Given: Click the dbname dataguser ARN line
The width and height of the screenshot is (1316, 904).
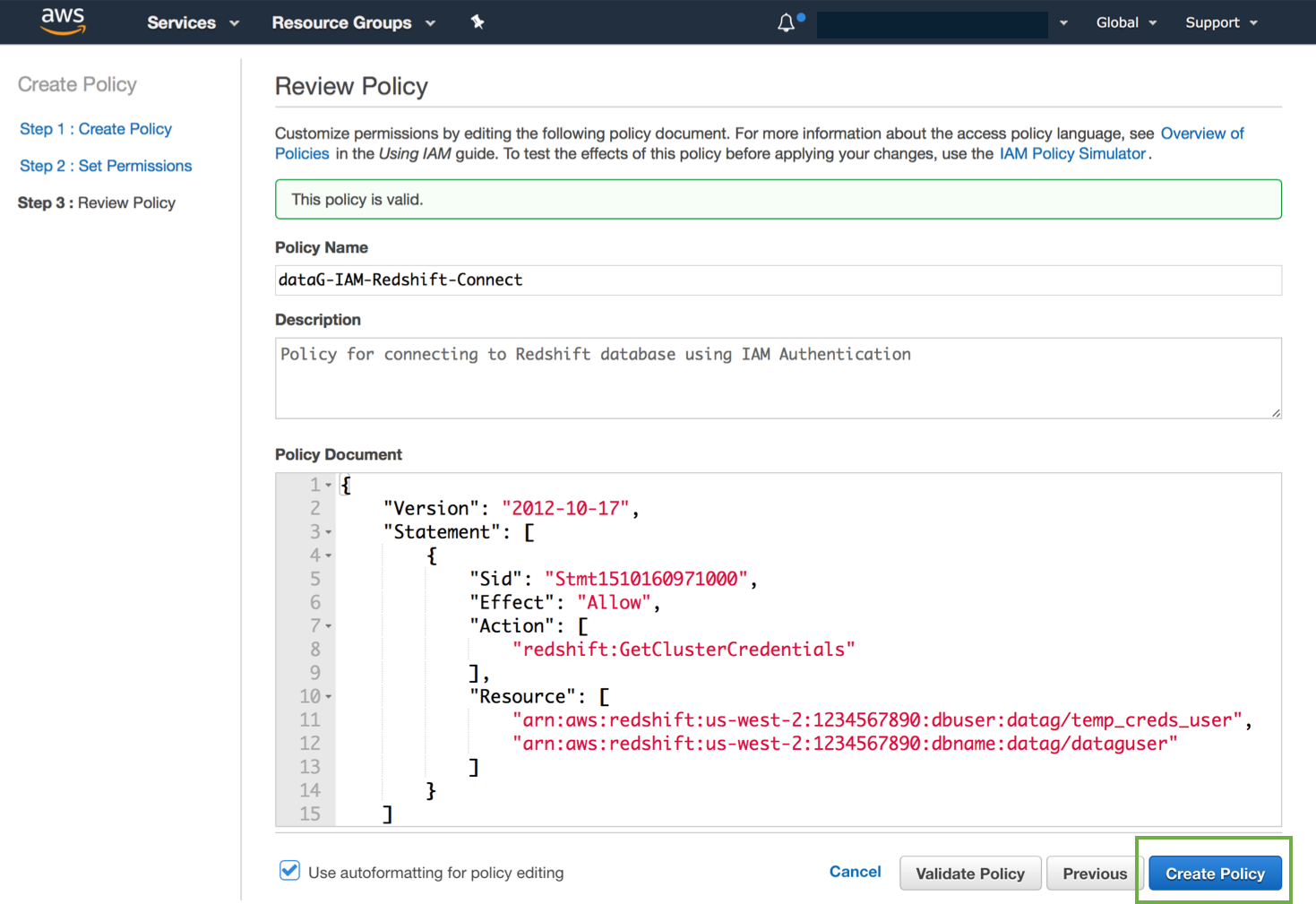Looking at the screenshot, I should click(x=845, y=744).
